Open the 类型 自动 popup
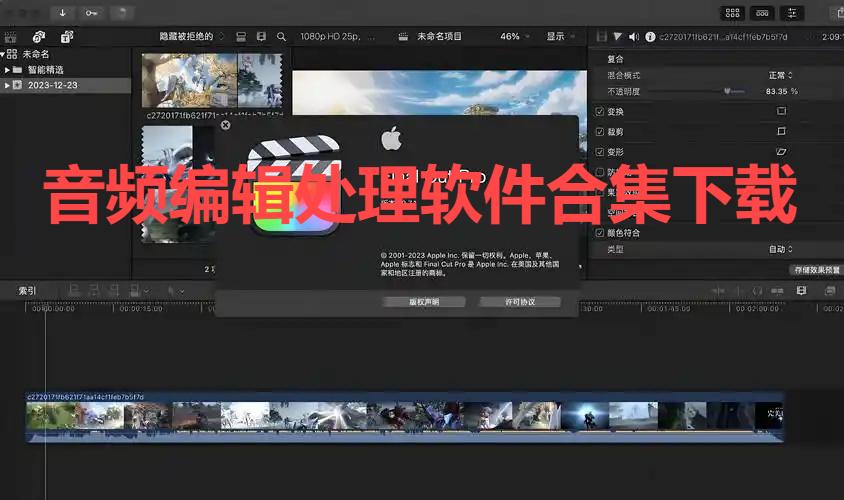844x500 pixels. [780, 249]
